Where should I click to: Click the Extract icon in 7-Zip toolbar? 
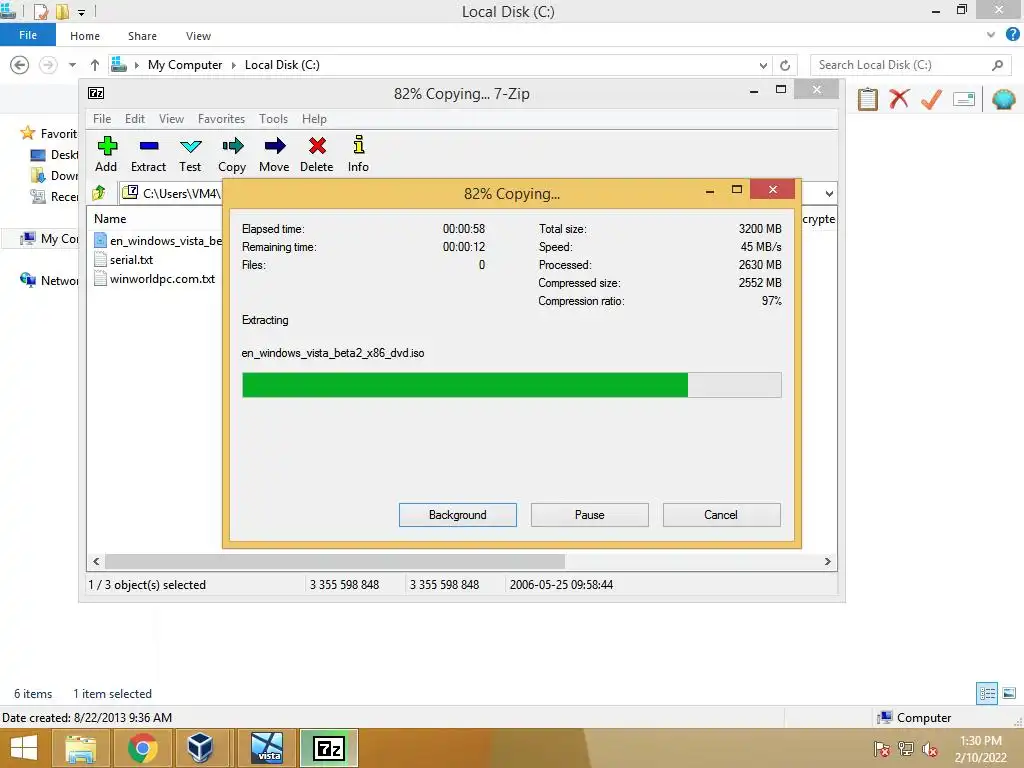[x=148, y=146]
